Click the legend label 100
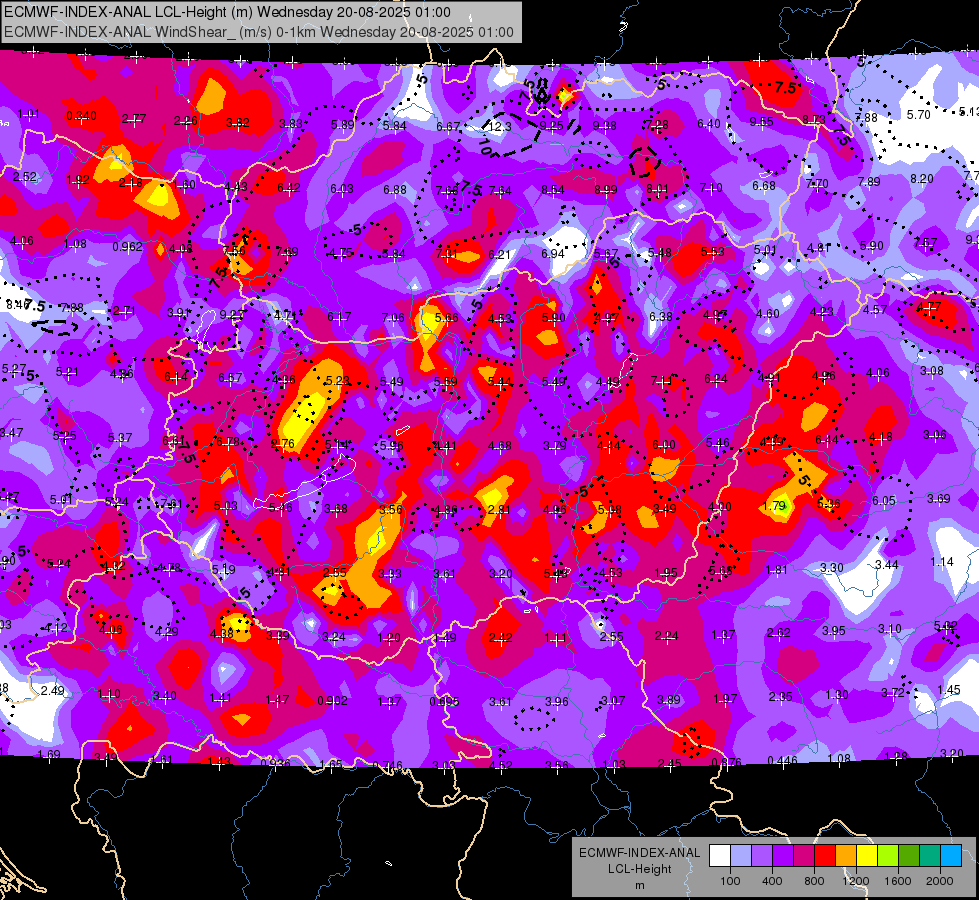Screen dimensions: 979x900 [730, 881]
